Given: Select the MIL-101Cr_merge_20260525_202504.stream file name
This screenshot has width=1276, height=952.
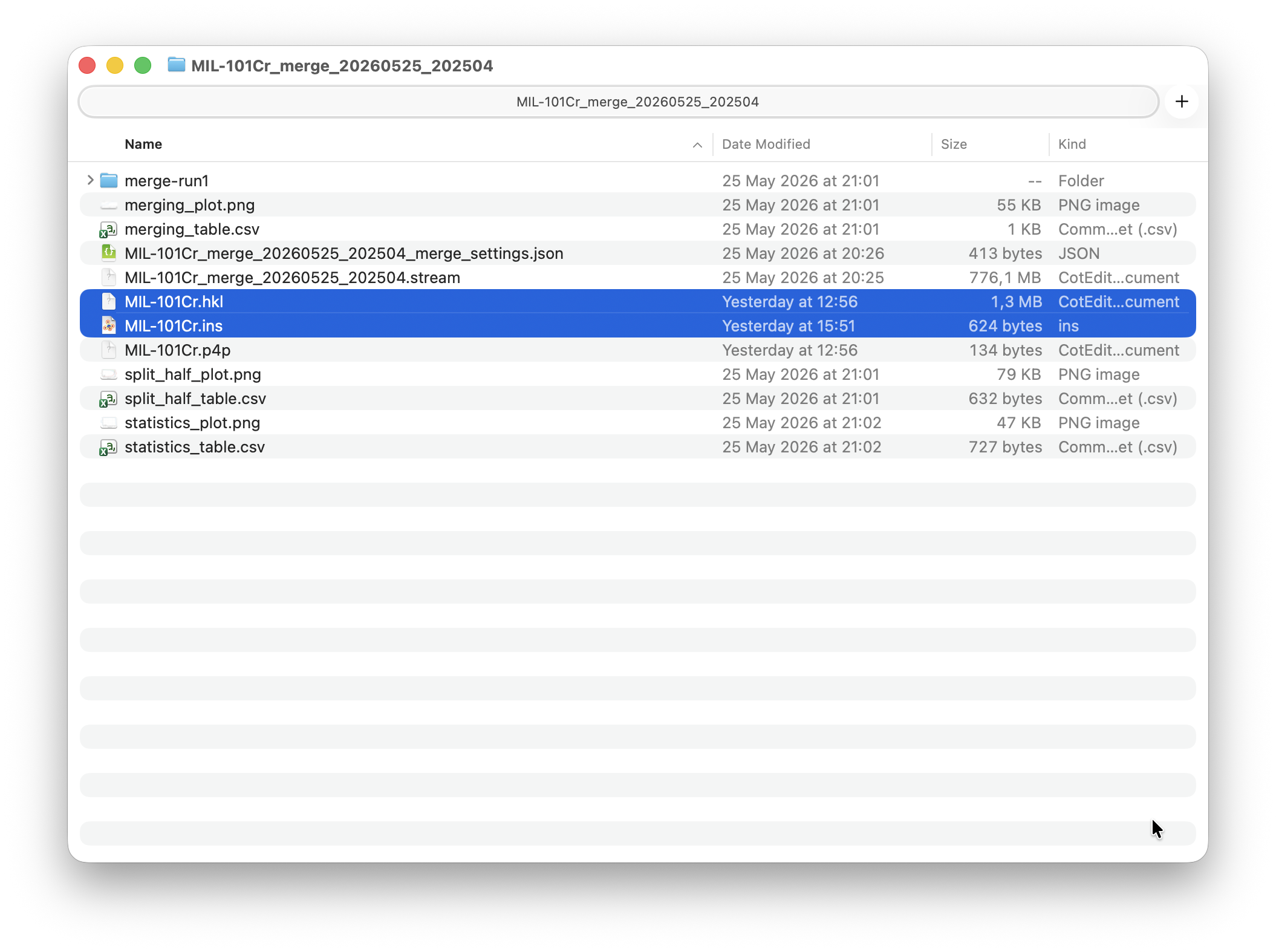Looking at the screenshot, I should tap(292, 278).
